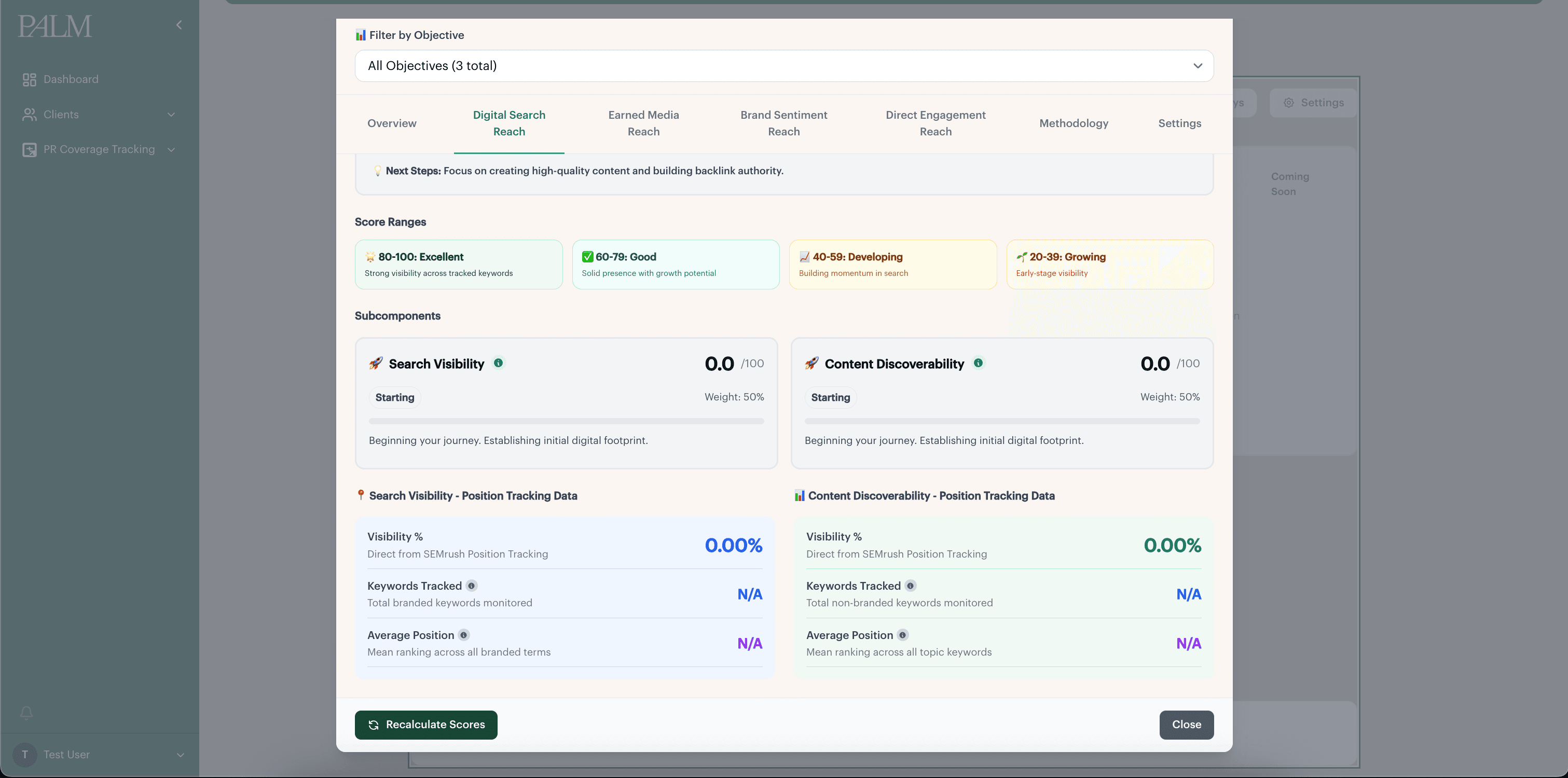Click the Good range checkmark icon
The width and height of the screenshot is (1568, 778).
(587, 257)
